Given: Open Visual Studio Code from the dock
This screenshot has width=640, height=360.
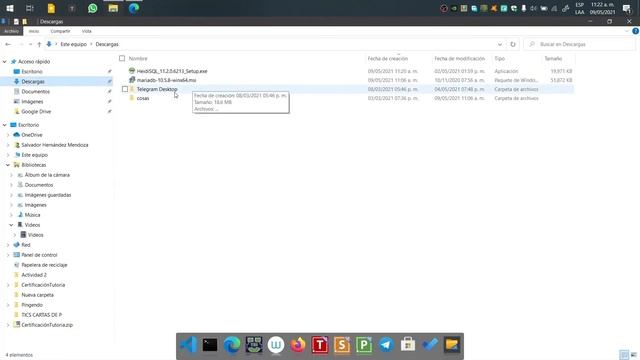Looking at the screenshot, I should (x=188, y=345).
